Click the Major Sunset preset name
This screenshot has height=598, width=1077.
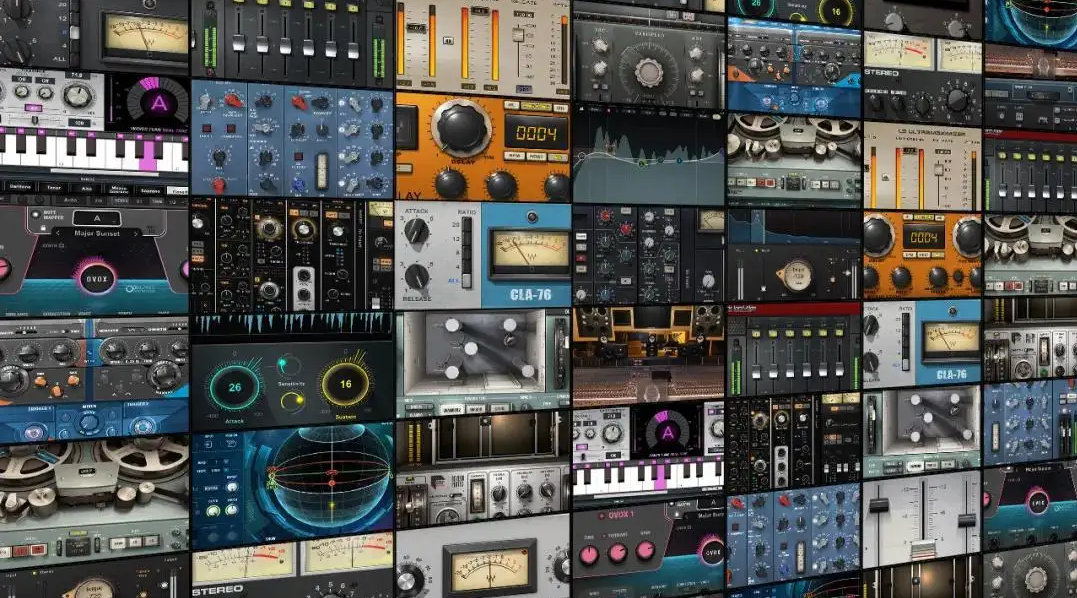[97, 233]
